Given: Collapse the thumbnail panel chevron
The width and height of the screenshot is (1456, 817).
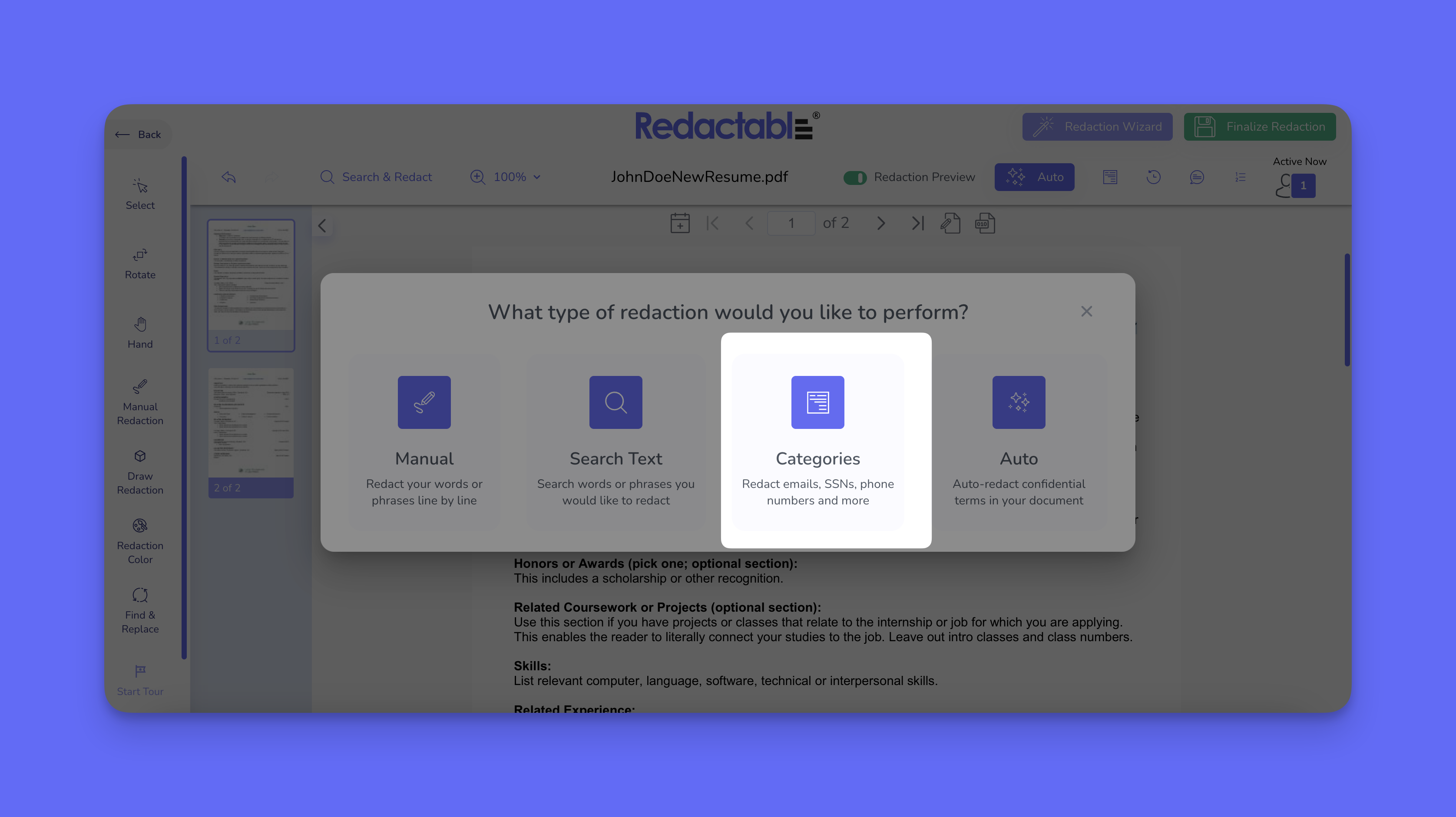Looking at the screenshot, I should tap(322, 226).
